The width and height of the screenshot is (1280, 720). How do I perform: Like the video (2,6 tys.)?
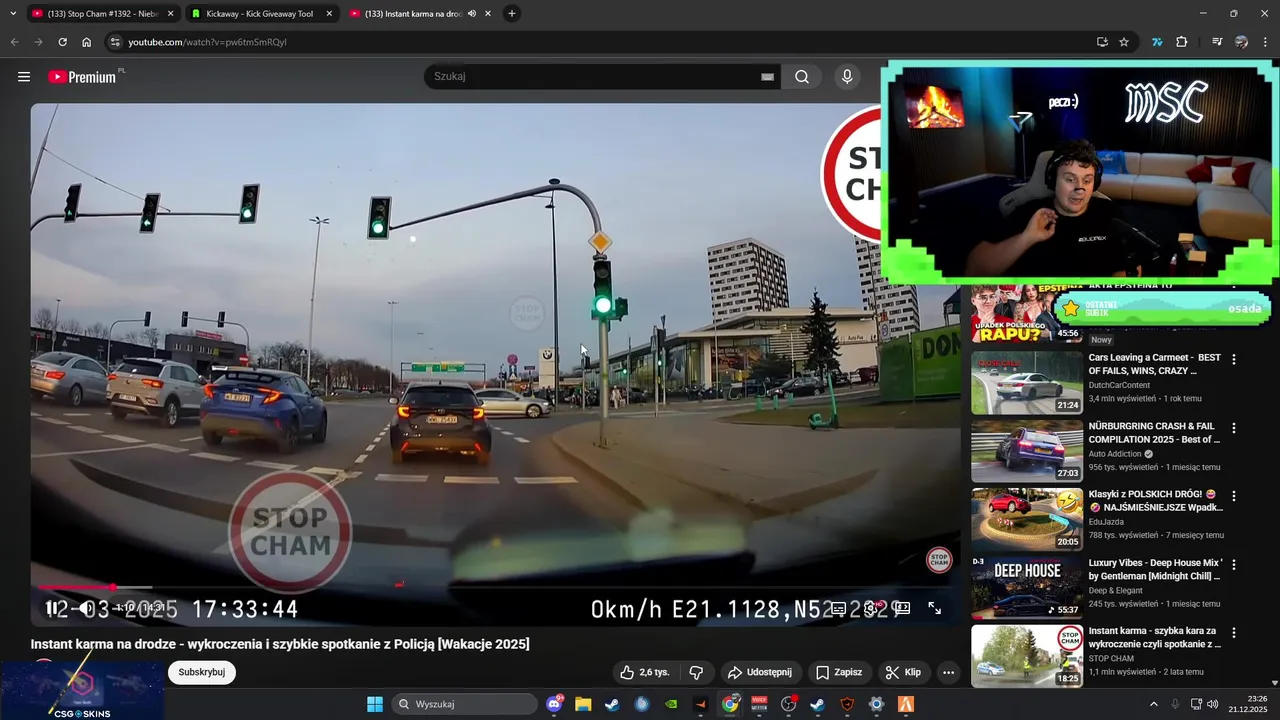pos(644,673)
